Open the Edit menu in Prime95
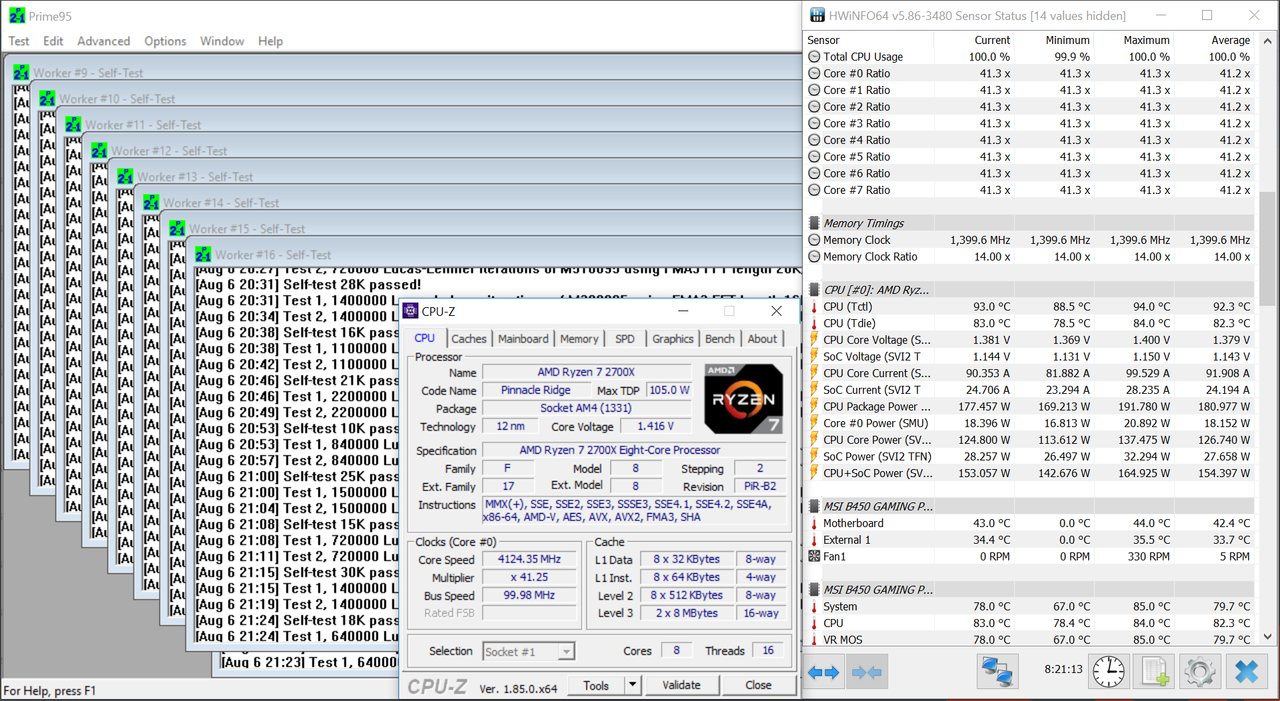The width and height of the screenshot is (1280, 701). (53, 41)
